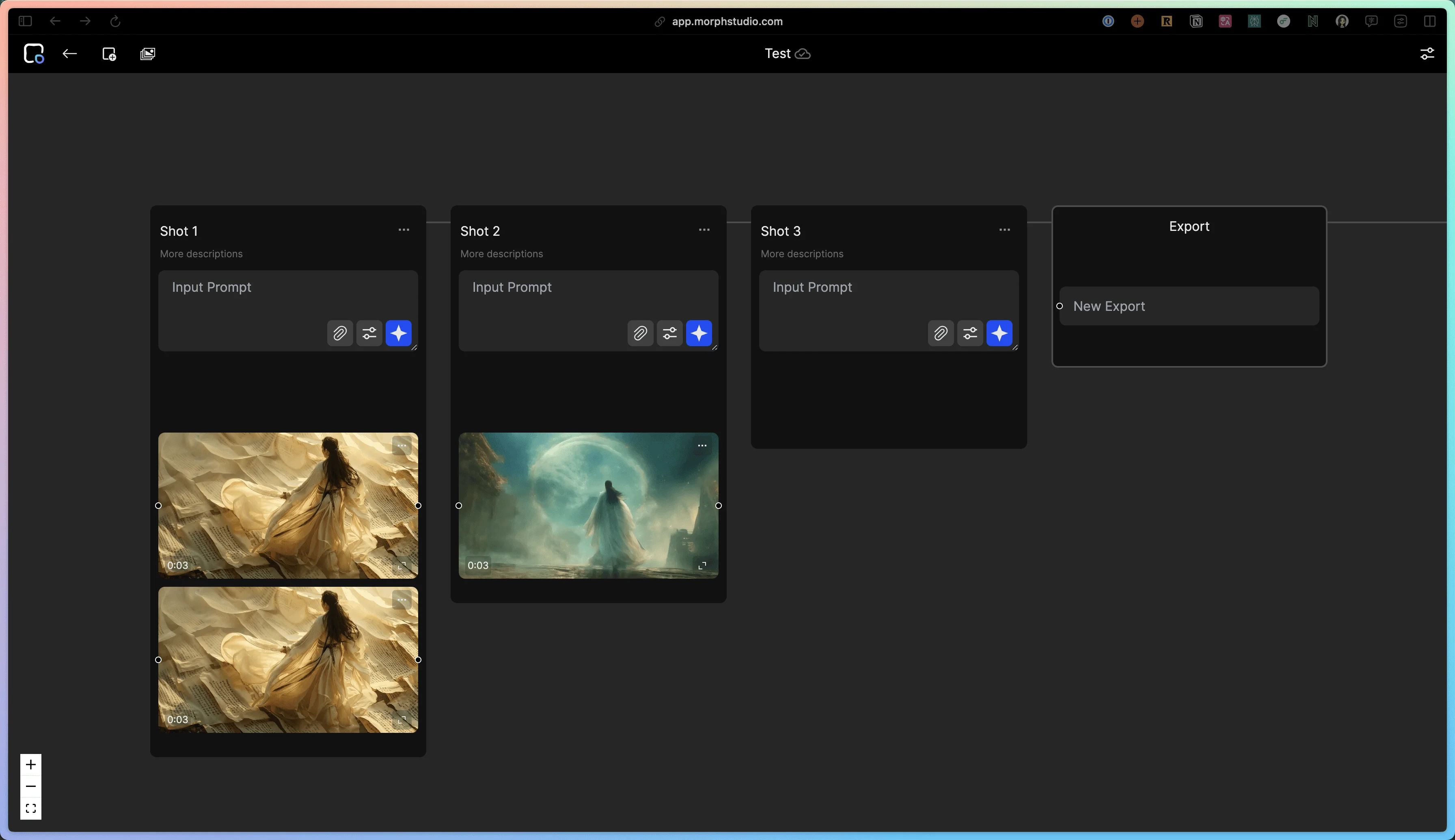The width and height of the screenshot is (1455, 840).
Task: Expand the Shot 2 moon video to fullscreen
Action: coord(702,565)
